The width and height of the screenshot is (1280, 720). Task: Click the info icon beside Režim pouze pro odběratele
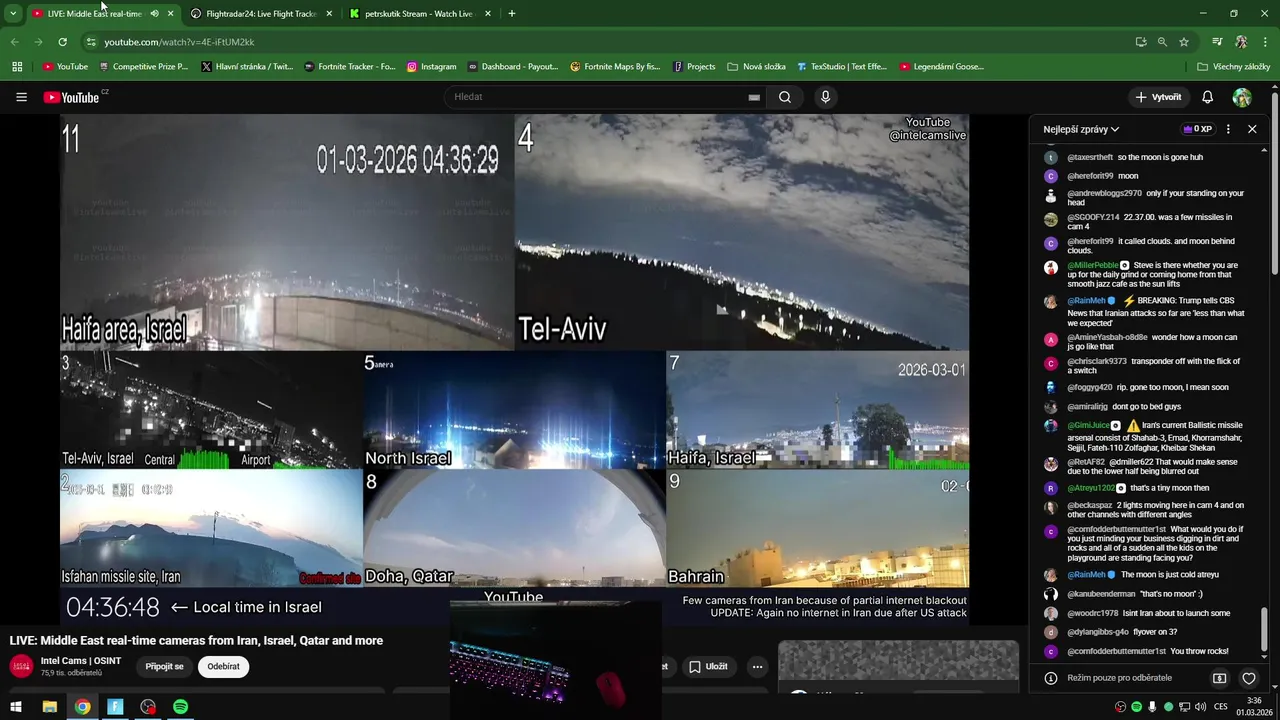pyautogui.click(x=1051, y=678)
